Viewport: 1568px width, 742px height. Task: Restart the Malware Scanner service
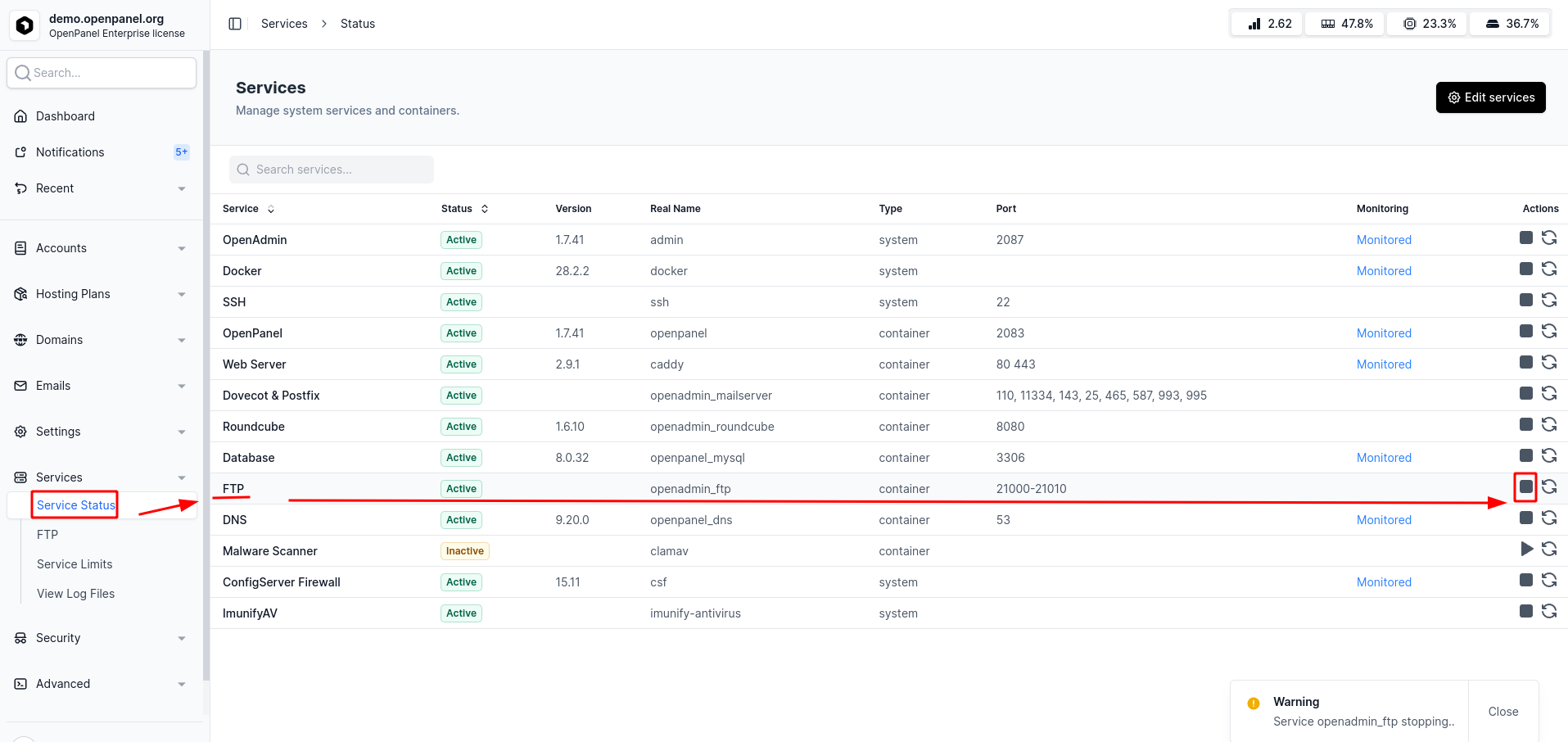[x=1549, y=549]
